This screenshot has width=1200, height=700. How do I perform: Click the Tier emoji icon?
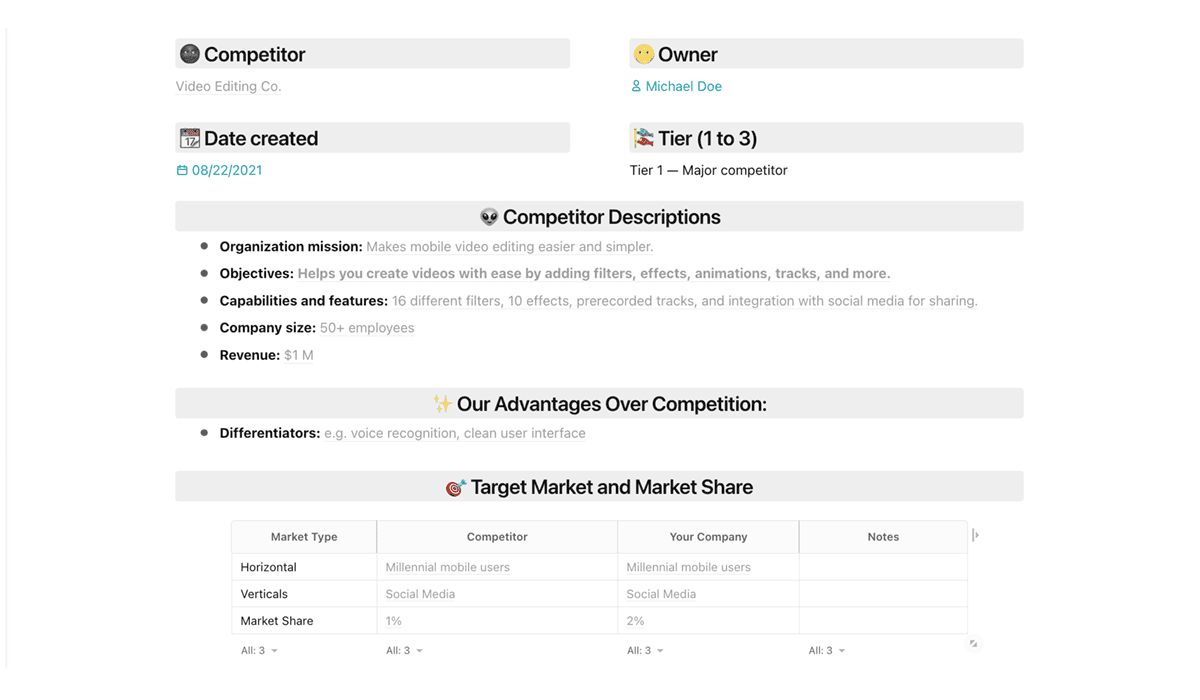point(643,138)
